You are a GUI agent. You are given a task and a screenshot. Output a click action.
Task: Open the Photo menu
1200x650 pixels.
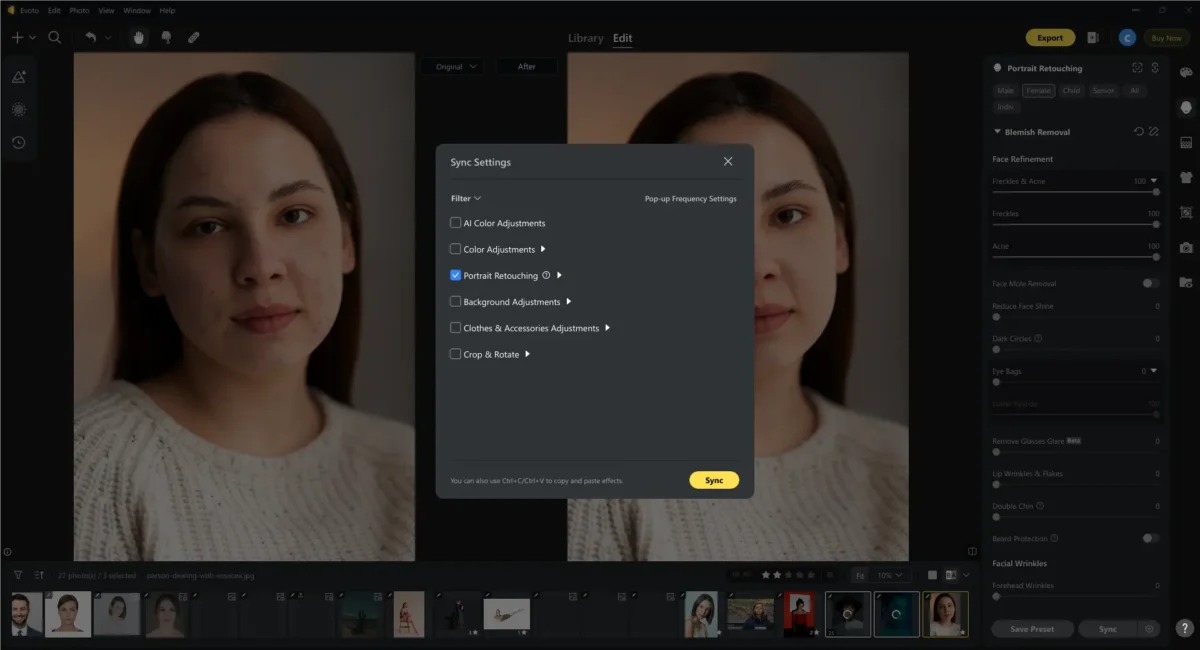(79, 10)
